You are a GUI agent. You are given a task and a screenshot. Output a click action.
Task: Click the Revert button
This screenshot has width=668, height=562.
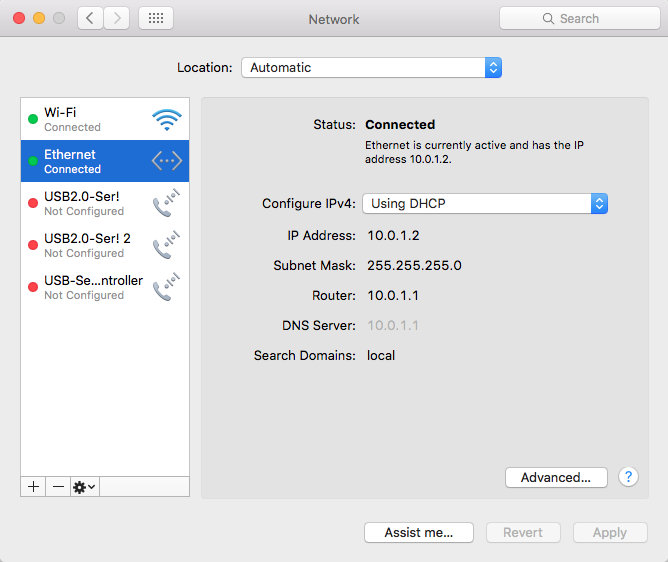[x=523, y=533]
